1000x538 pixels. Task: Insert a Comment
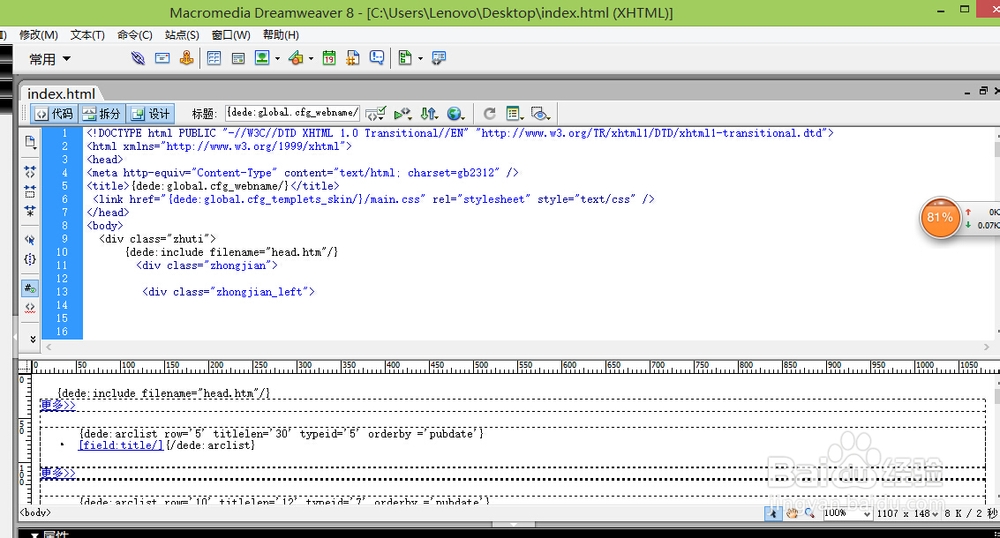pyautogui.click(x=377, y=59)
